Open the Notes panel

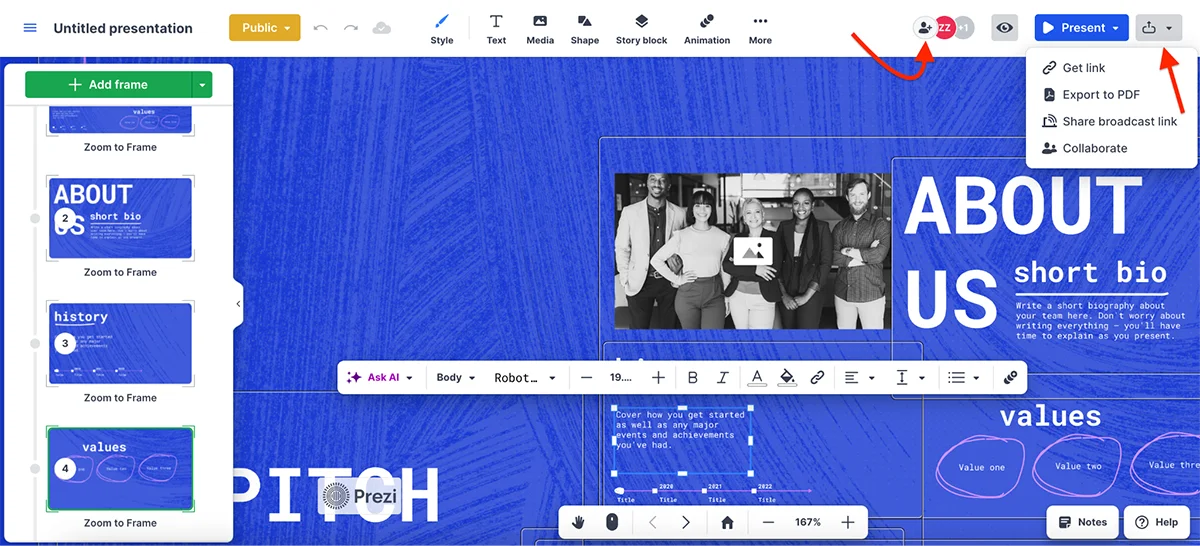point(1082,522)
